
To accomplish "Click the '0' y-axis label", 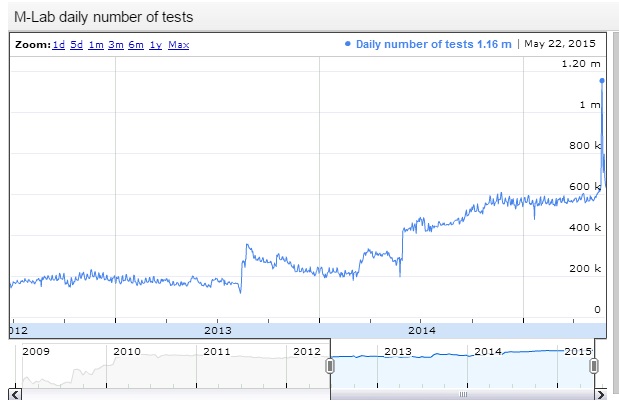I will [x=597, y=310].
